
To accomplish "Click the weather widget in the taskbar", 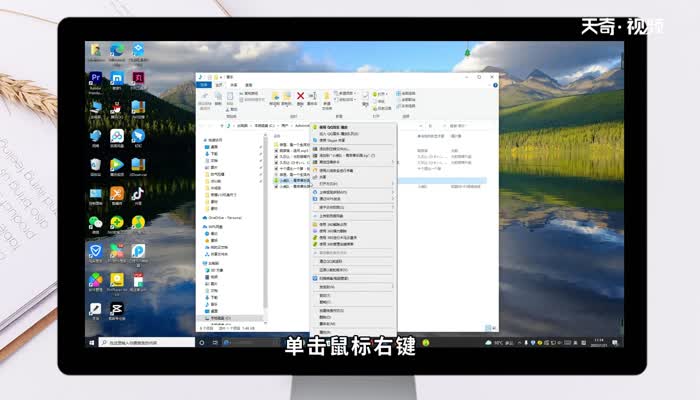I will [x=499, y=342].
